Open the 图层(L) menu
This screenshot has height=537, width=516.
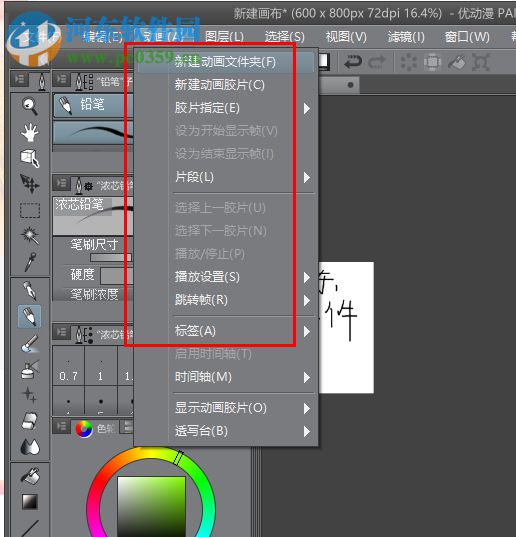pyautogui.click(x=225, y=37)
